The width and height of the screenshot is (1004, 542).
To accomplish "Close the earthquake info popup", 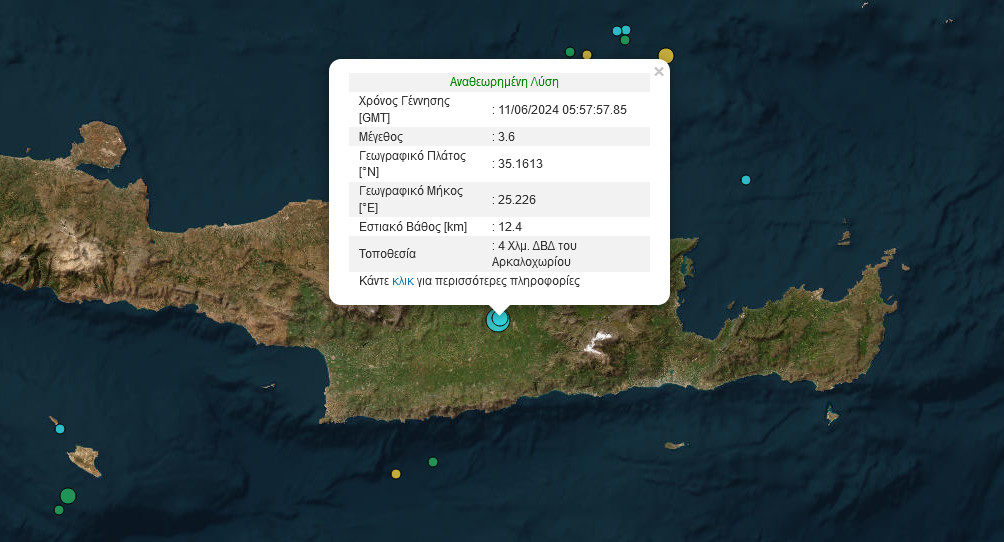I will pos(658,72).
